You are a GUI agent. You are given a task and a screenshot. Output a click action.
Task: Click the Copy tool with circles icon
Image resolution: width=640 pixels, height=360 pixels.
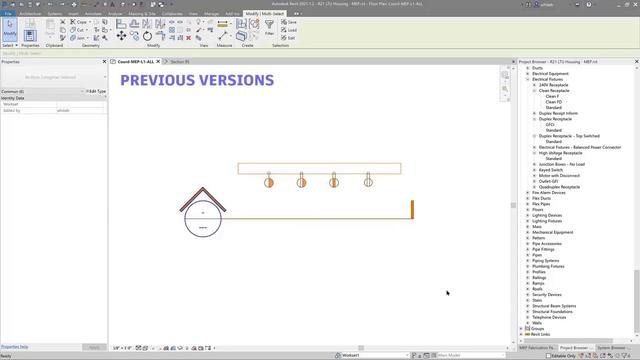click(x=134, y=36)
